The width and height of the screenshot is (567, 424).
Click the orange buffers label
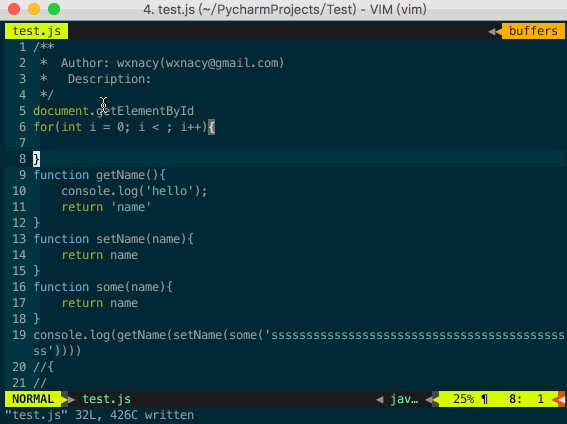(533, 31)
